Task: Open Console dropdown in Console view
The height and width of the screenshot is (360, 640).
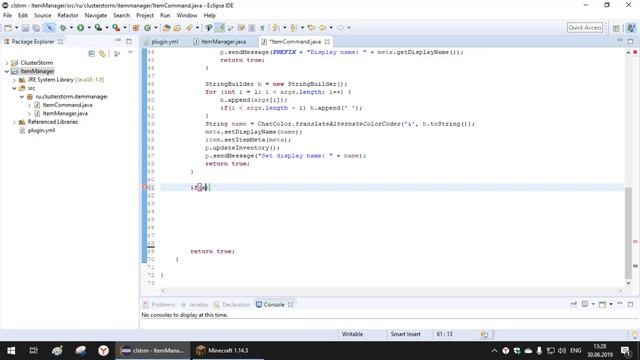Action: [x=611, y=304]
